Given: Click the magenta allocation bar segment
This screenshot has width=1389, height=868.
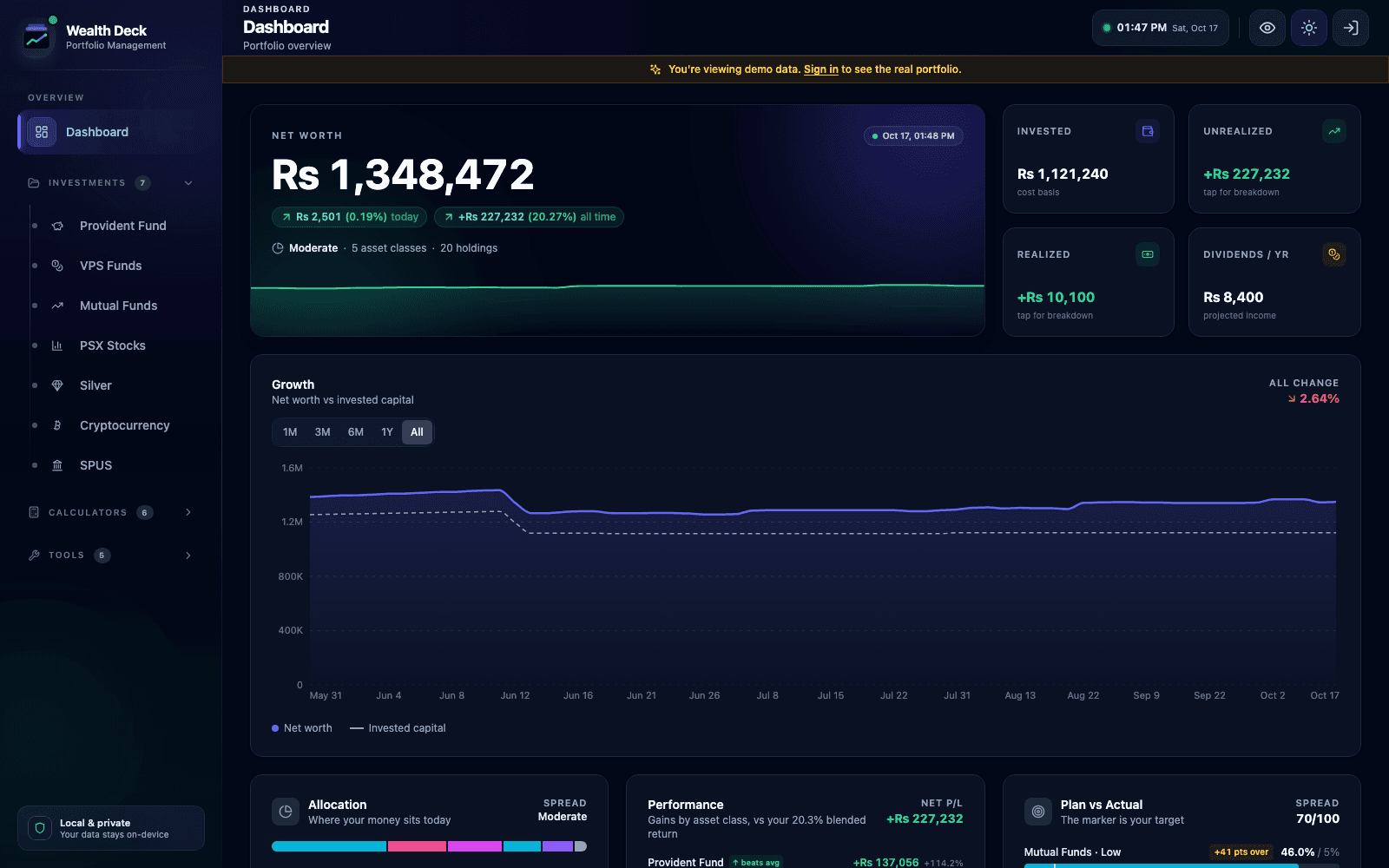Looking at the screenshot, I should 475,846.
